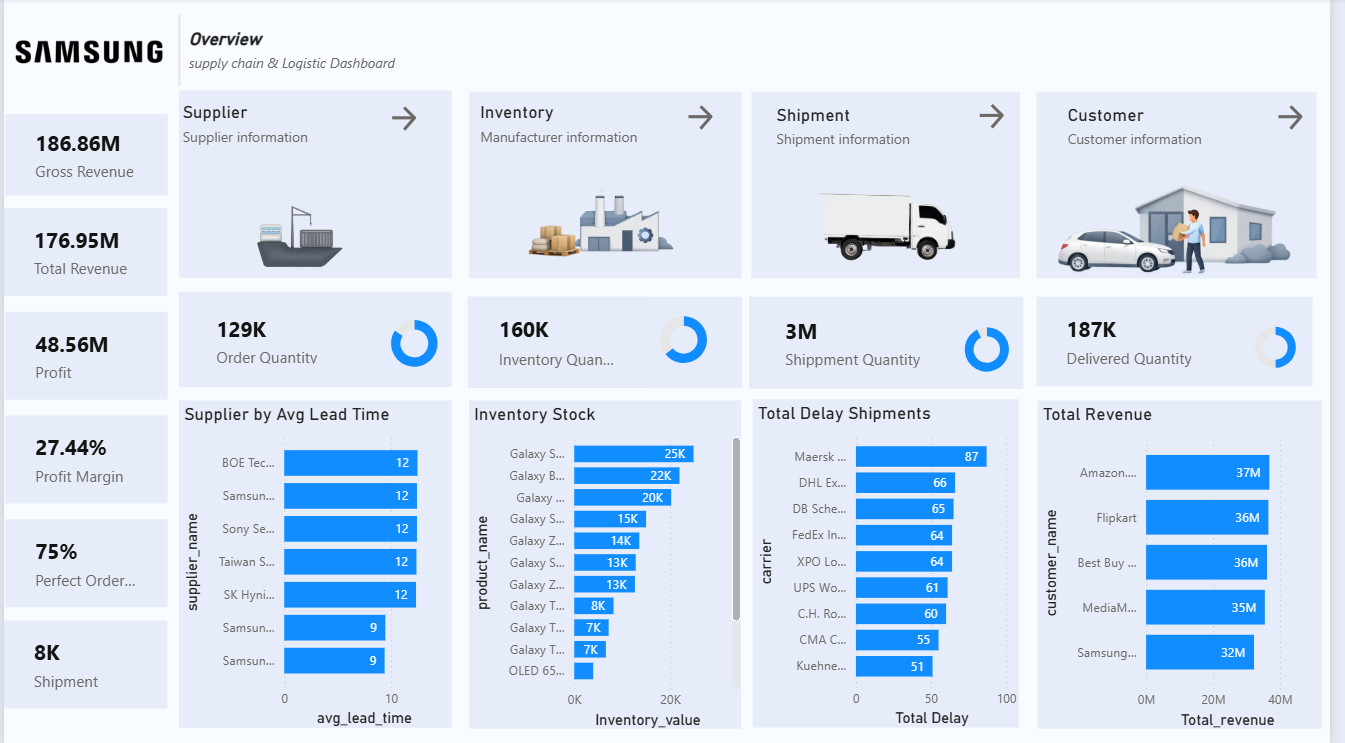Select the 8K Shipment card
The width and height of the screenshot is (1345, 743).
click(86, 664)
